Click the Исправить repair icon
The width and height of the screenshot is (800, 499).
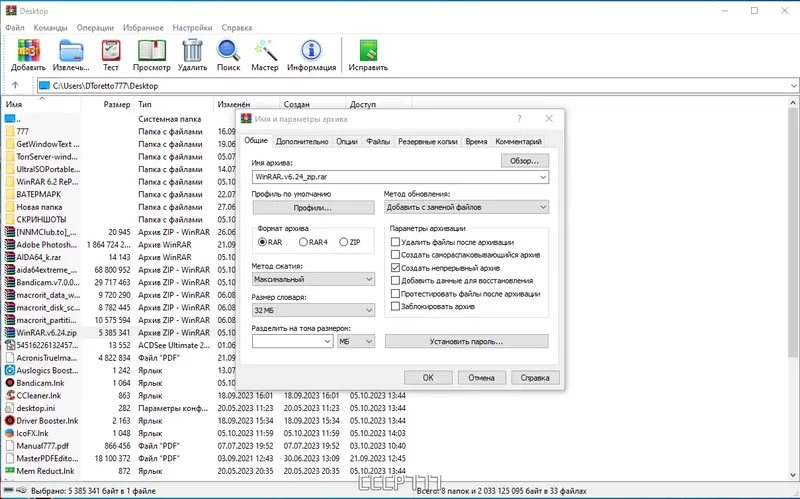pyautogui.click(x=368, y=51)
